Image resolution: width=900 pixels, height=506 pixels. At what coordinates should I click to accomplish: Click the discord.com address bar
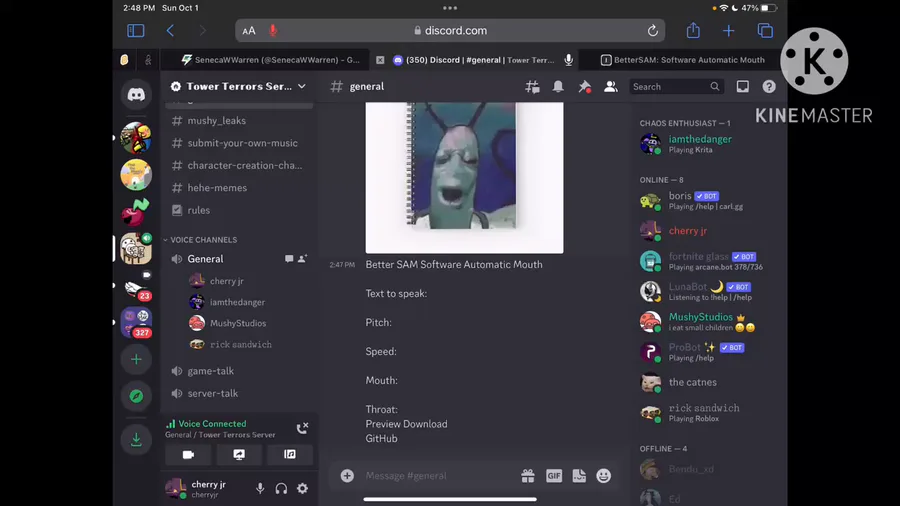pos(450,30)
